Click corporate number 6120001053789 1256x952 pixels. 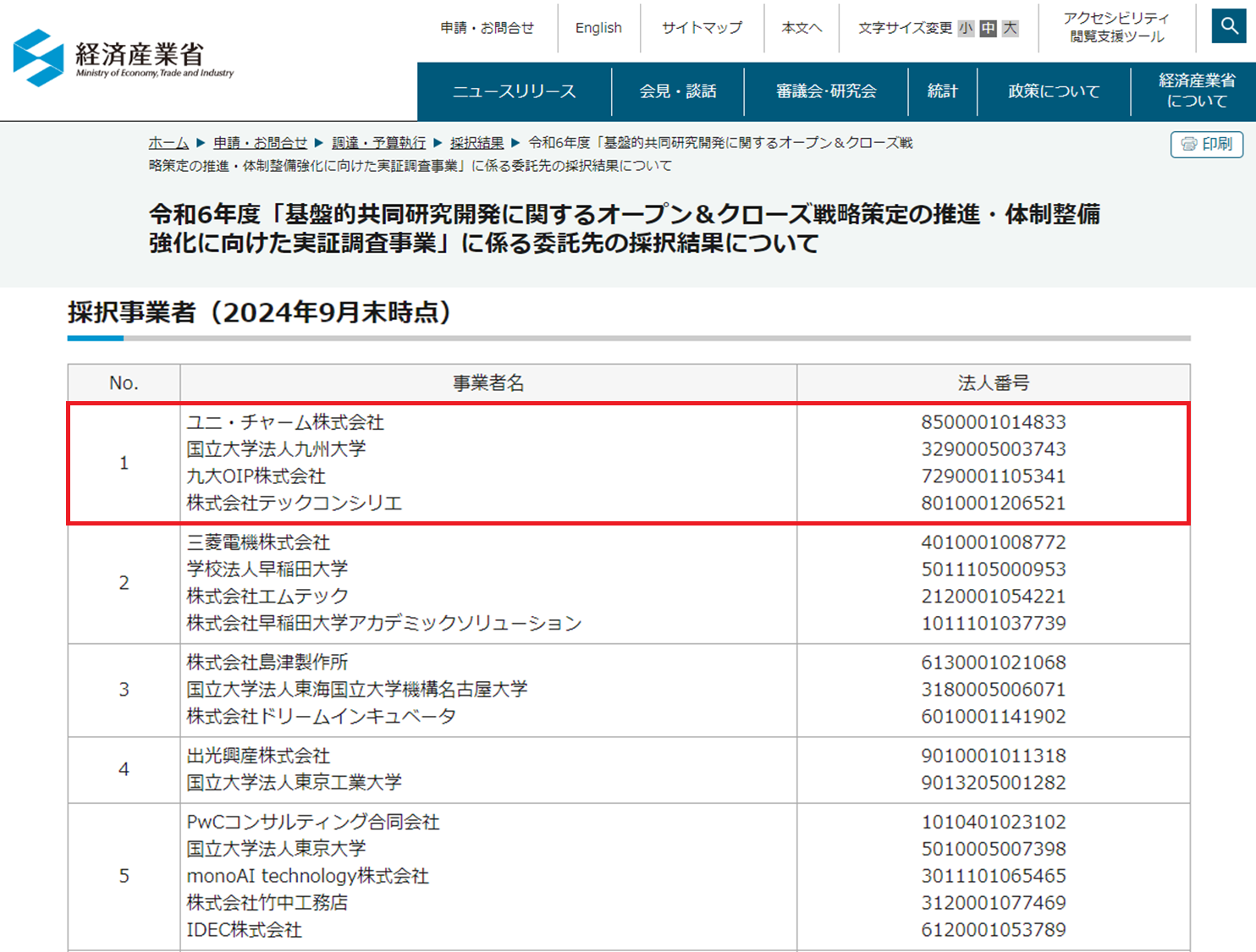pos(994,930)
